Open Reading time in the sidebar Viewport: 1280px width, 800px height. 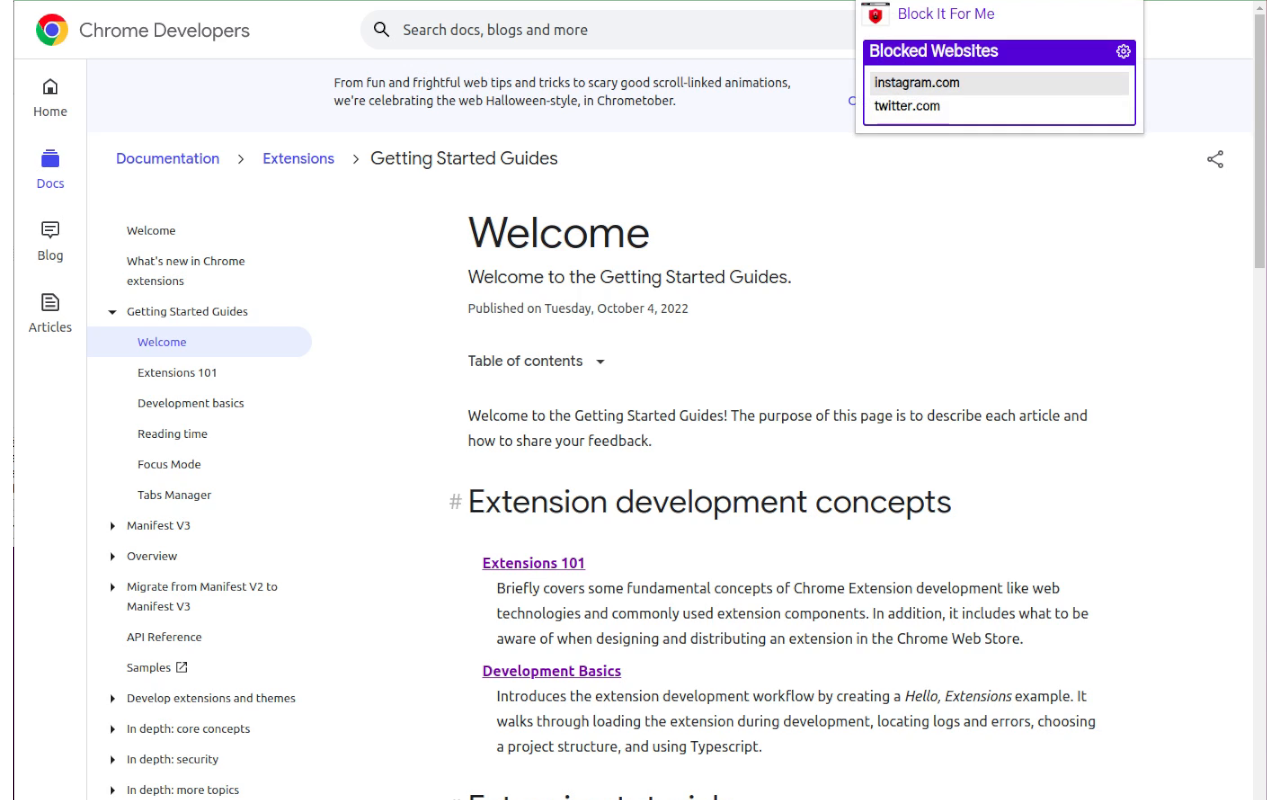[x=173, y=434]
